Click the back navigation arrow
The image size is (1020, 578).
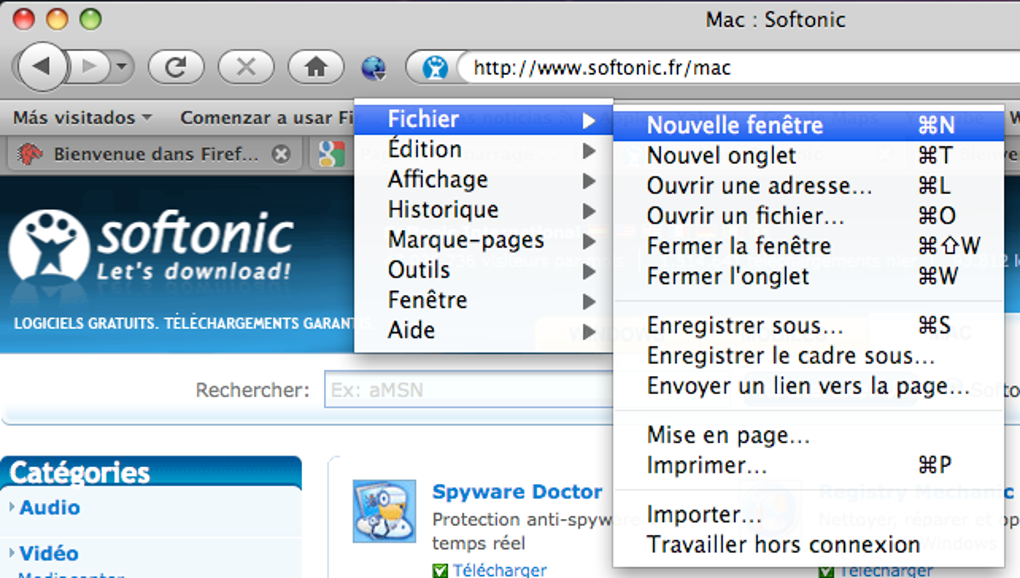pos(40,68)
